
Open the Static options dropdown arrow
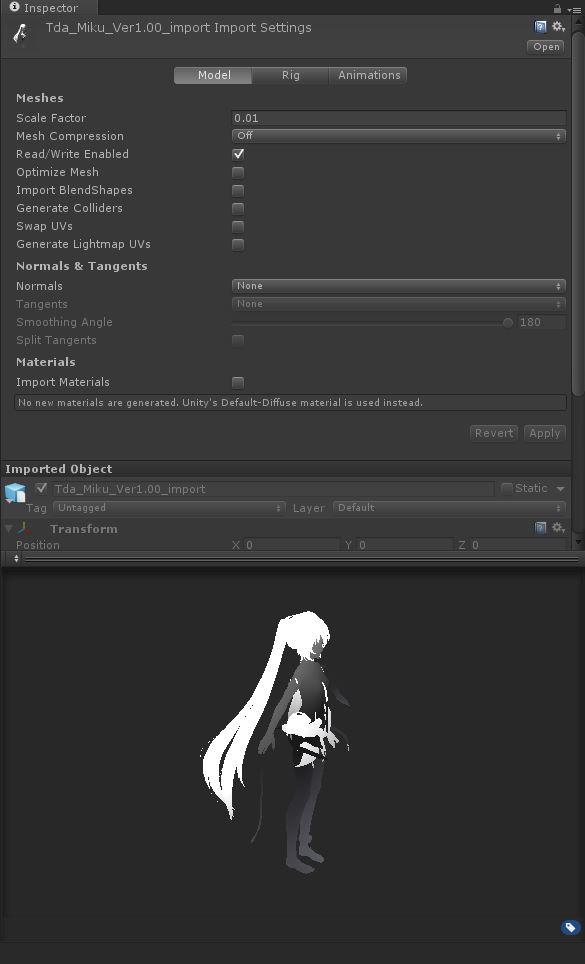click(x=560, y=489)
